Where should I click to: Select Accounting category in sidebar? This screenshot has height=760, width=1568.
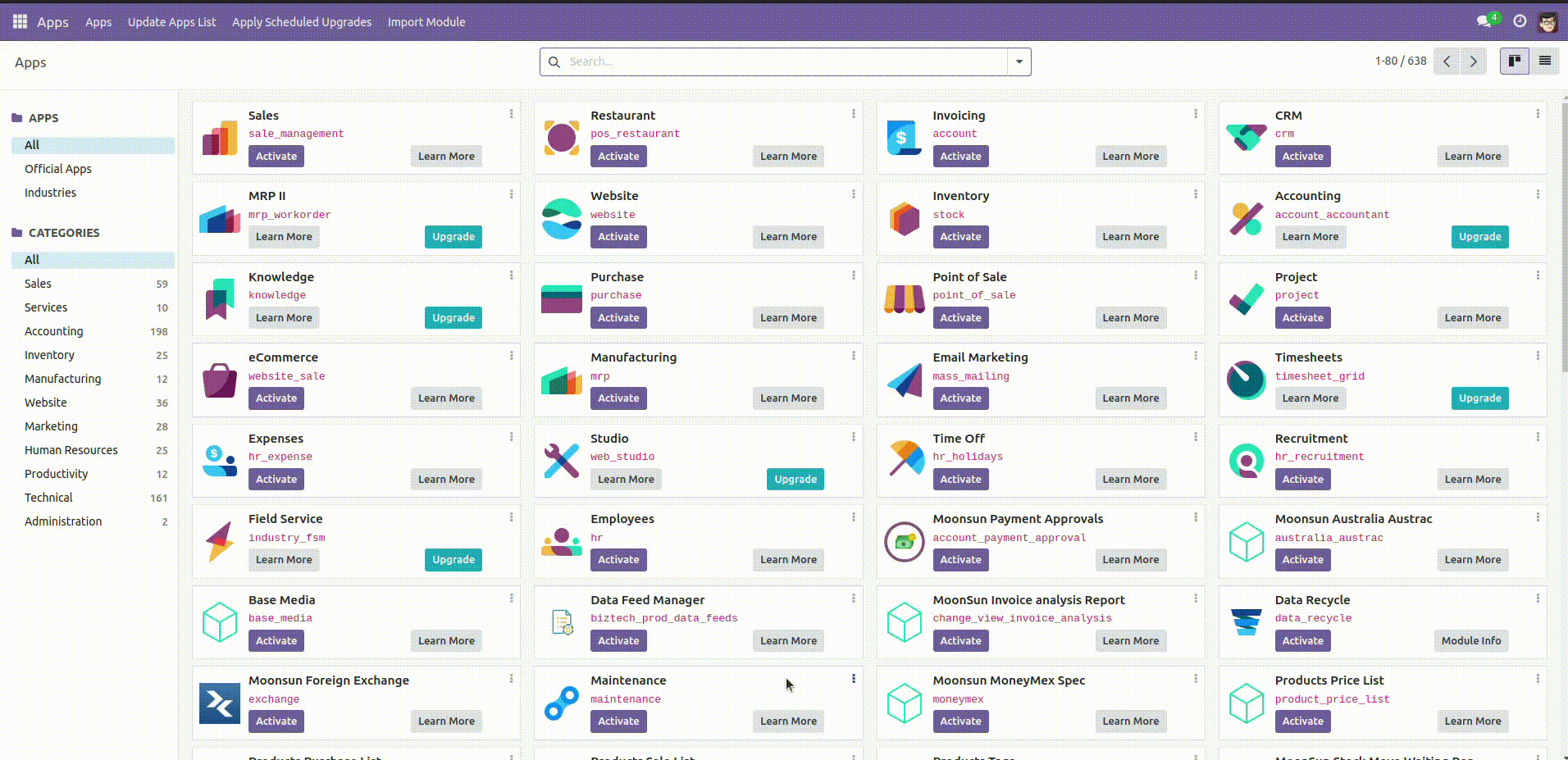(x=93, y=331)
